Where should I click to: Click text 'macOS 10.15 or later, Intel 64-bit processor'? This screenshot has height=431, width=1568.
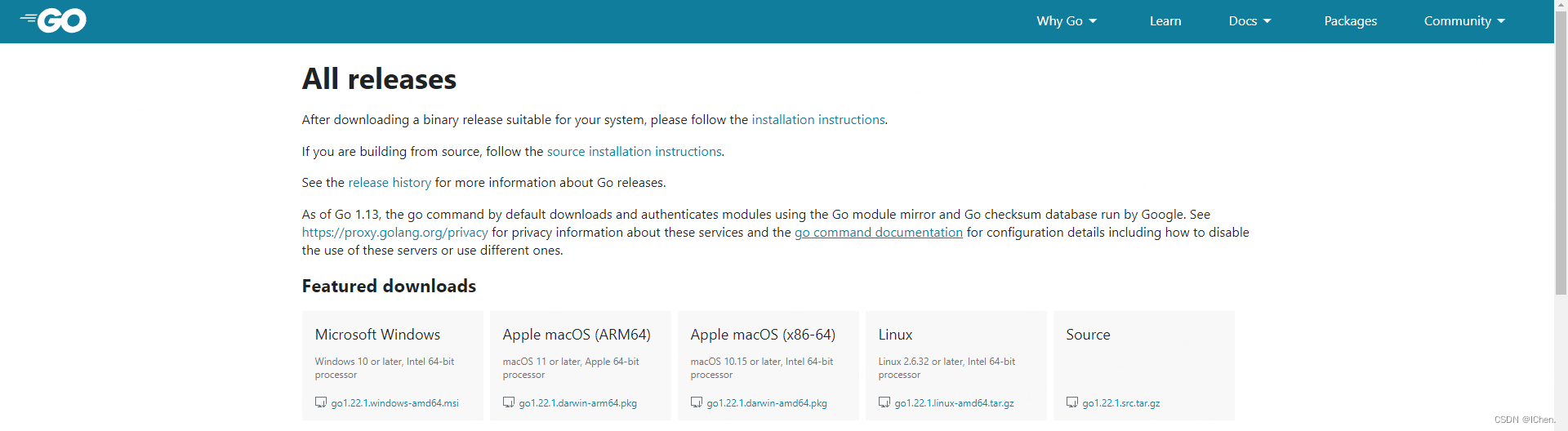(762, 368)
